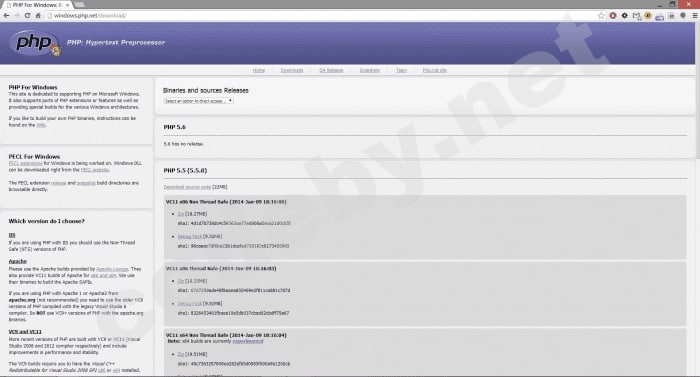Open the QA Releases navigation link
This screenshot has width=700, height=377.
[331, 71]
